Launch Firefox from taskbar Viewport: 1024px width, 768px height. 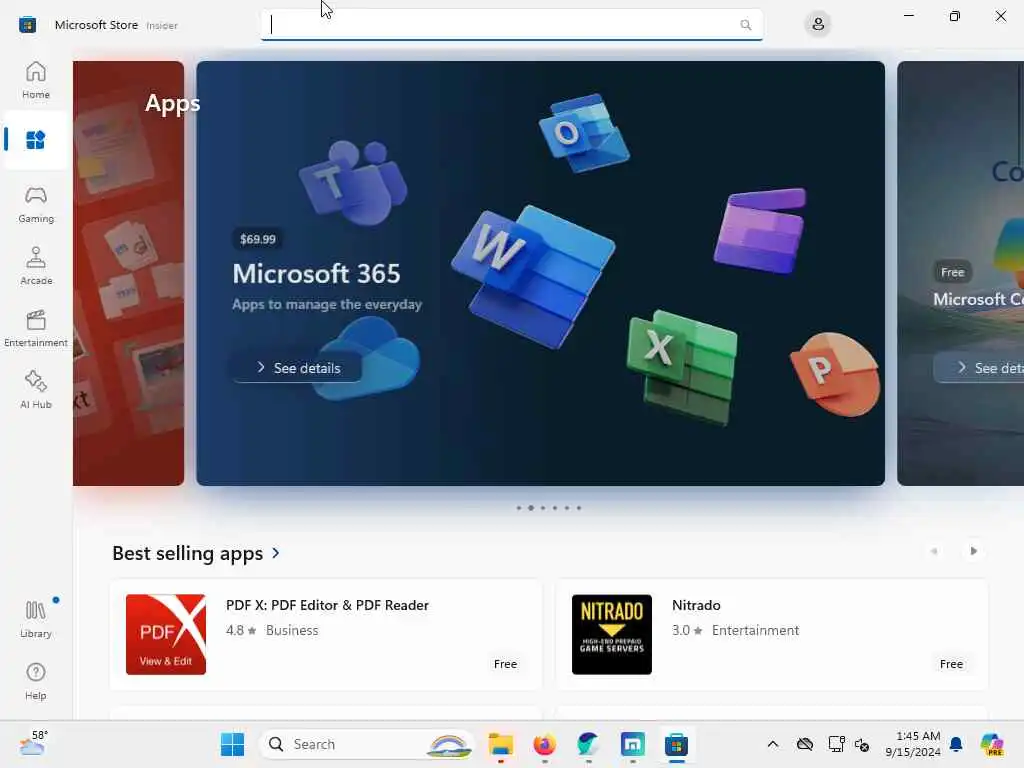pos(545,744)
